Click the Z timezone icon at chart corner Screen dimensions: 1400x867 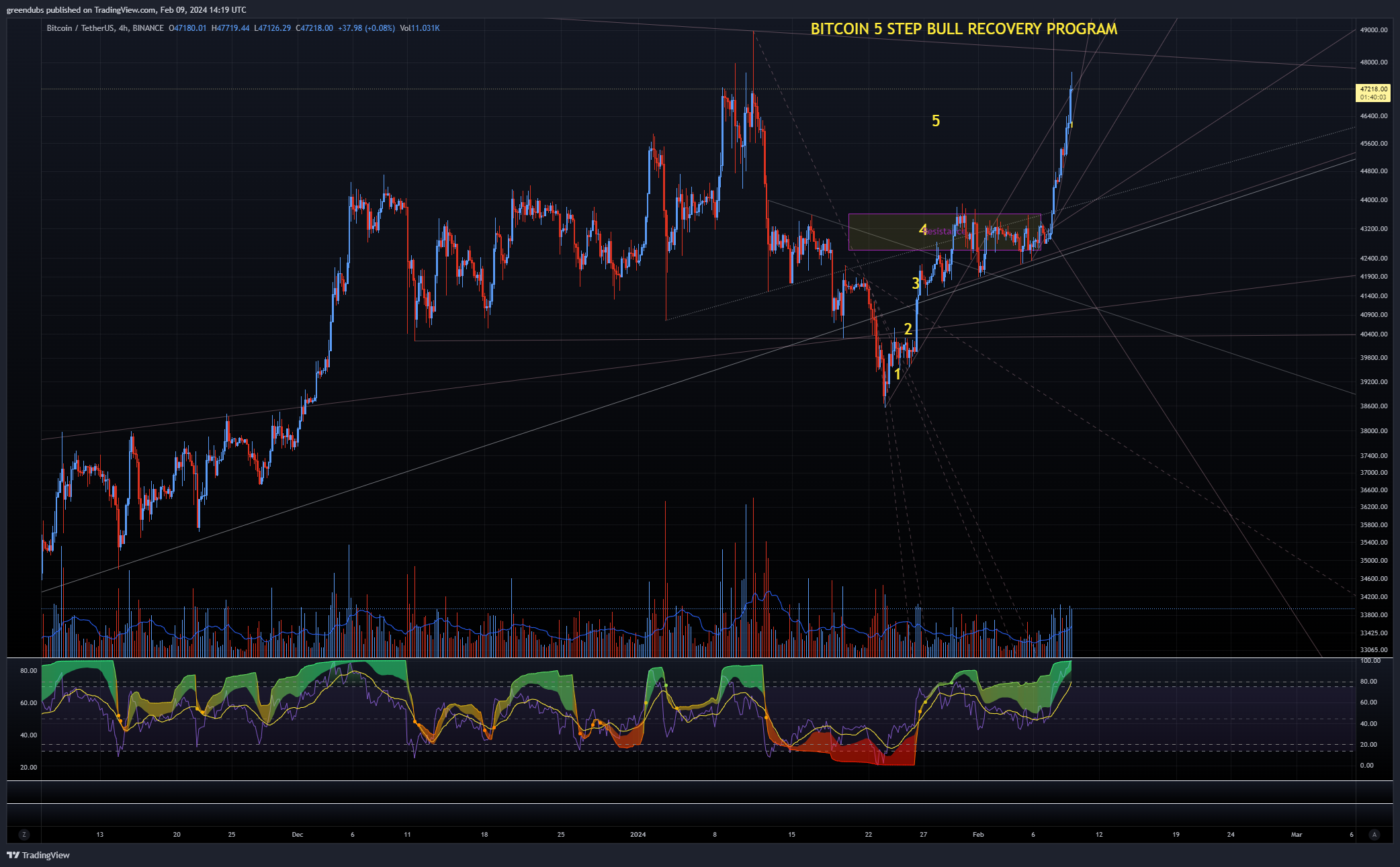pyautogui.click(x=24, y=834)
